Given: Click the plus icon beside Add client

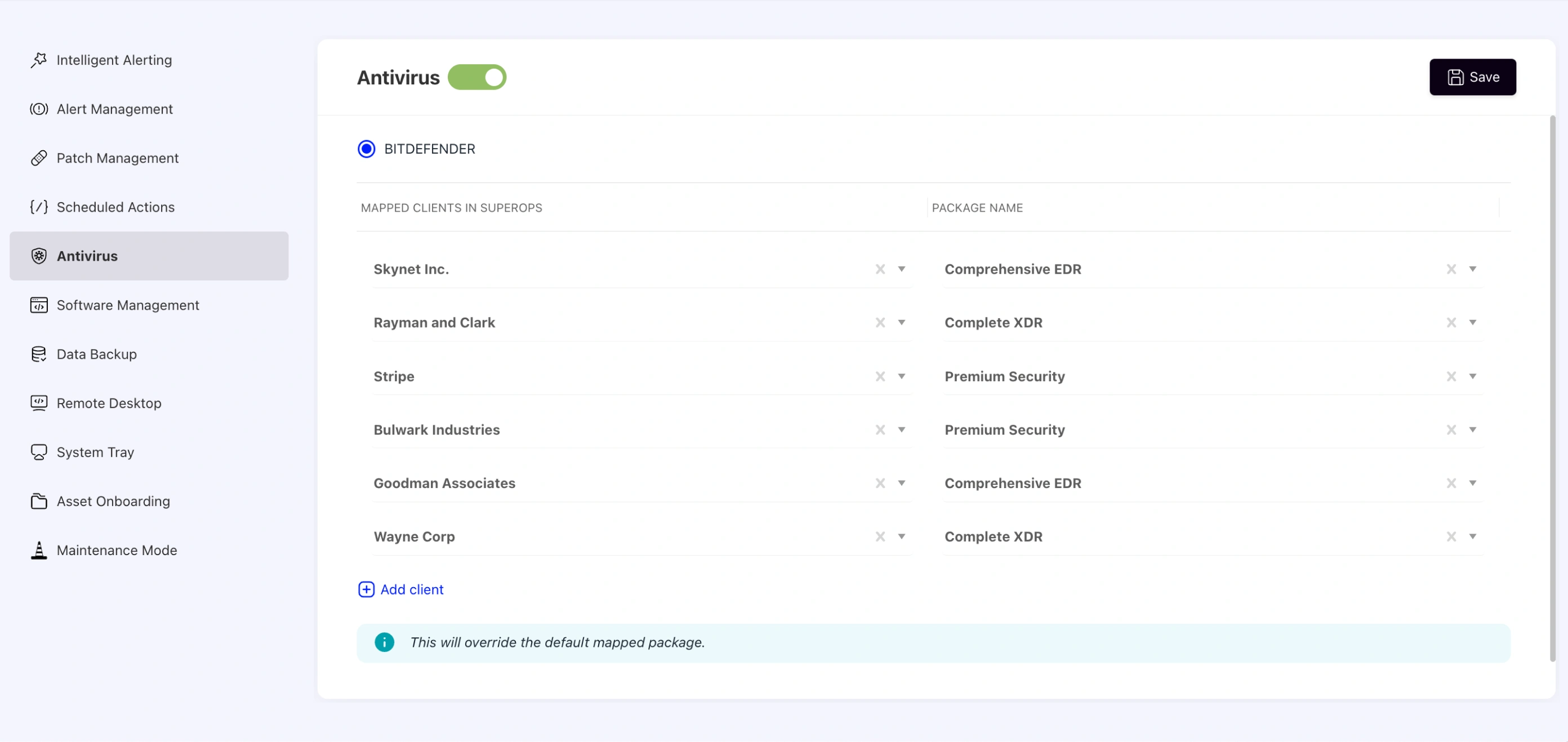Looking at the screenshot, I should tap(366, 589).
